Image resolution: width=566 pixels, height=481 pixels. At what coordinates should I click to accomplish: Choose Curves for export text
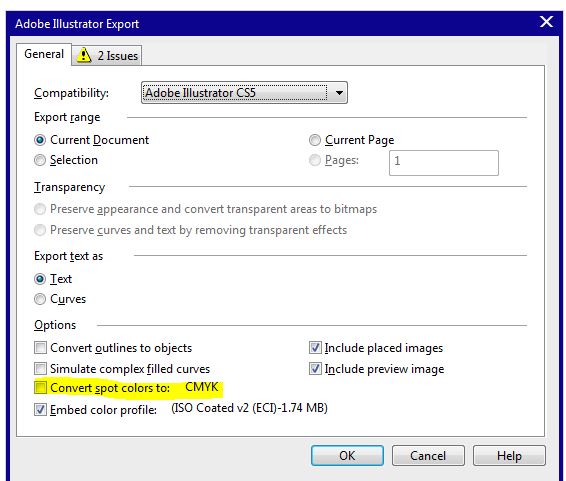click(x=40, y=299)
